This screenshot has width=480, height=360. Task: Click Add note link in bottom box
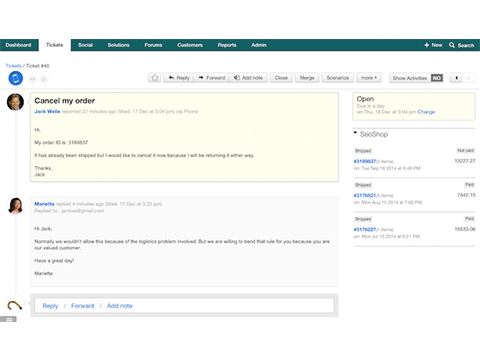(x=119, y=306)
